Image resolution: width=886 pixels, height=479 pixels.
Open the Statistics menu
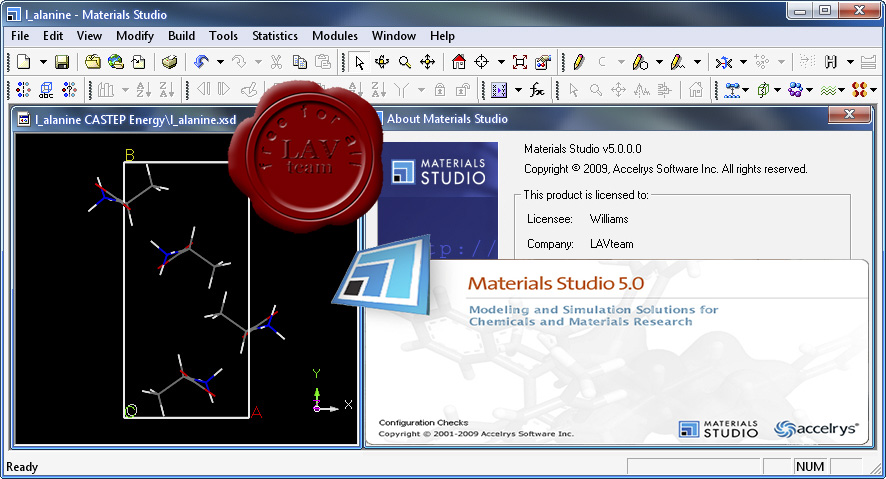point(275,36)
